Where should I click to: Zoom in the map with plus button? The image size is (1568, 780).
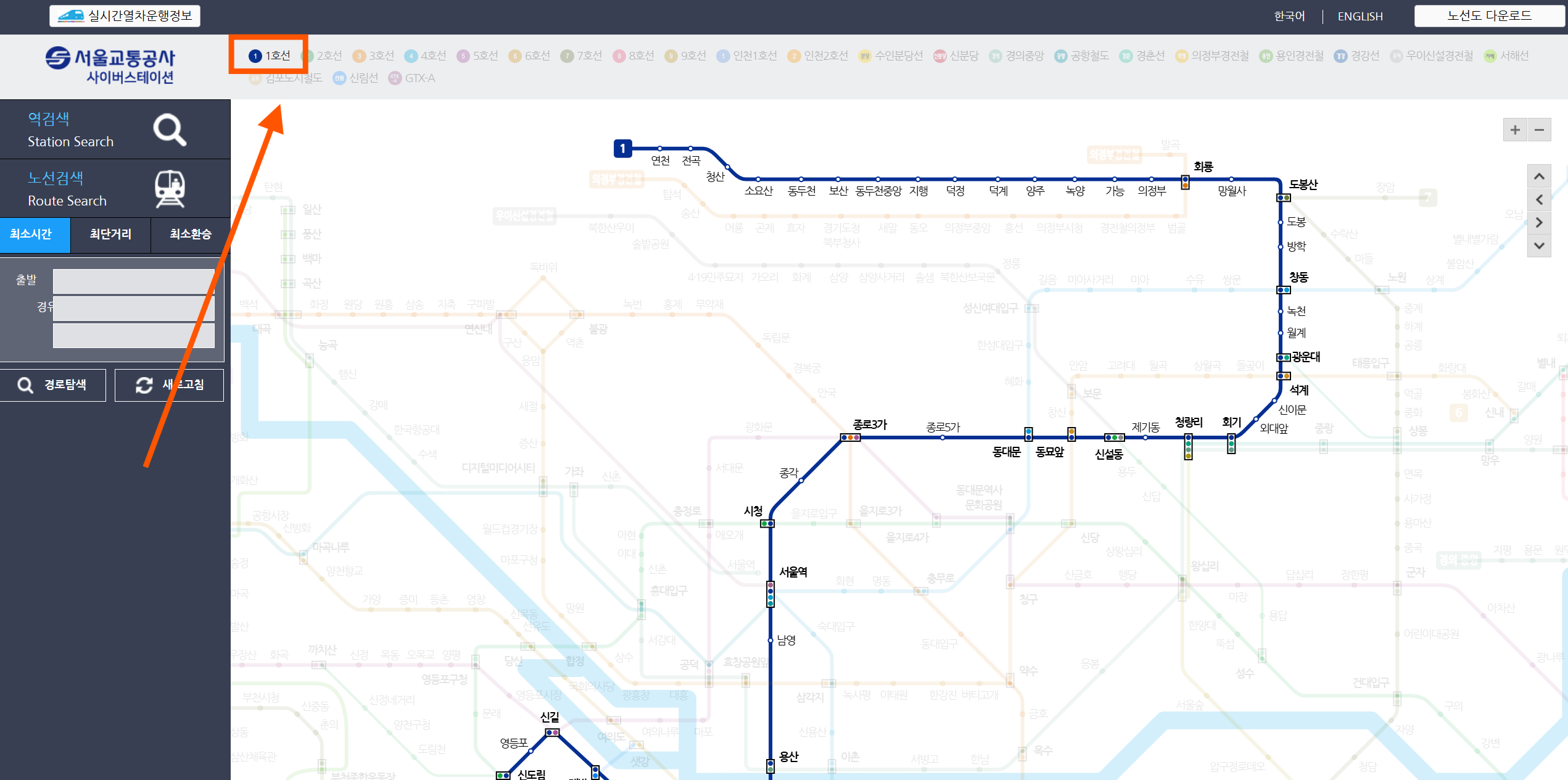[1515, 130]
